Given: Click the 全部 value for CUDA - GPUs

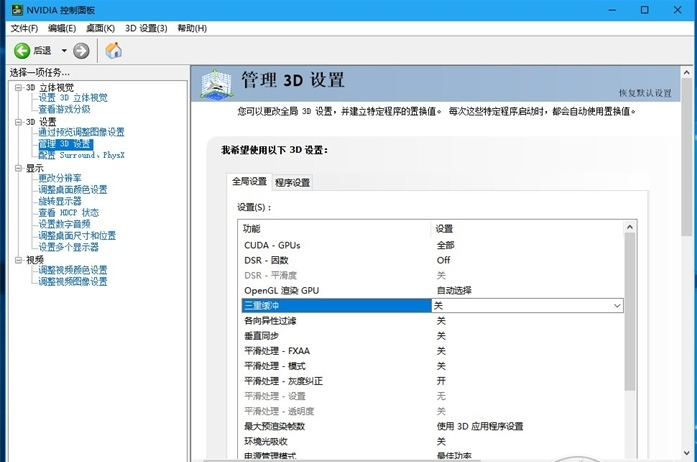Looking at the screenshot, I should (445, 245).
